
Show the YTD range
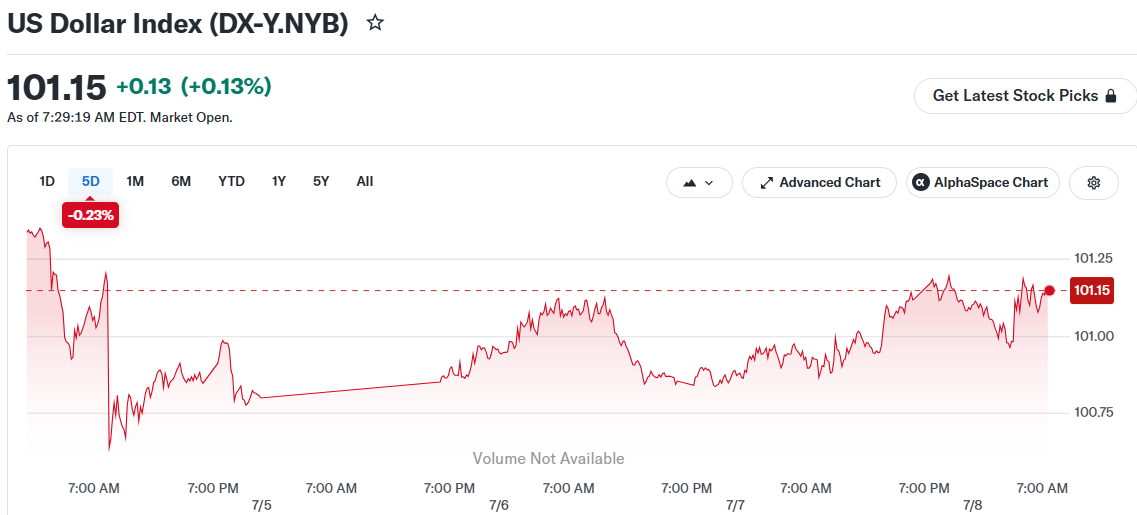tap(231, 181)
